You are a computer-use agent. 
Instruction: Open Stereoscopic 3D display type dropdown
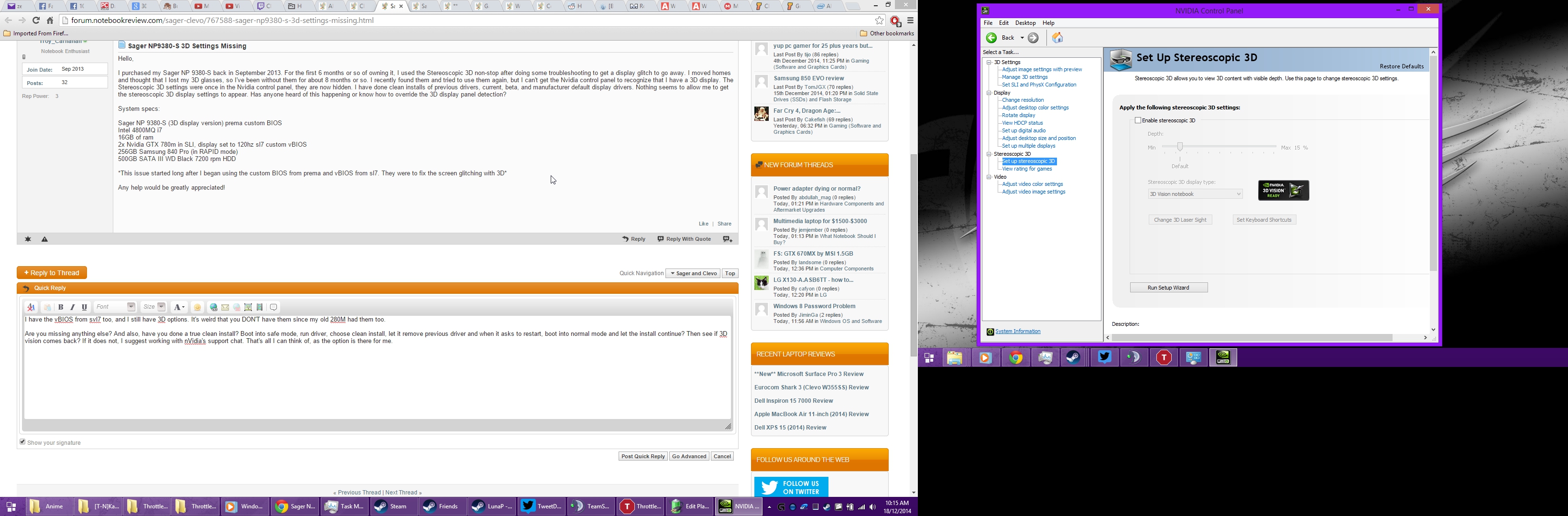[1195, 194]
